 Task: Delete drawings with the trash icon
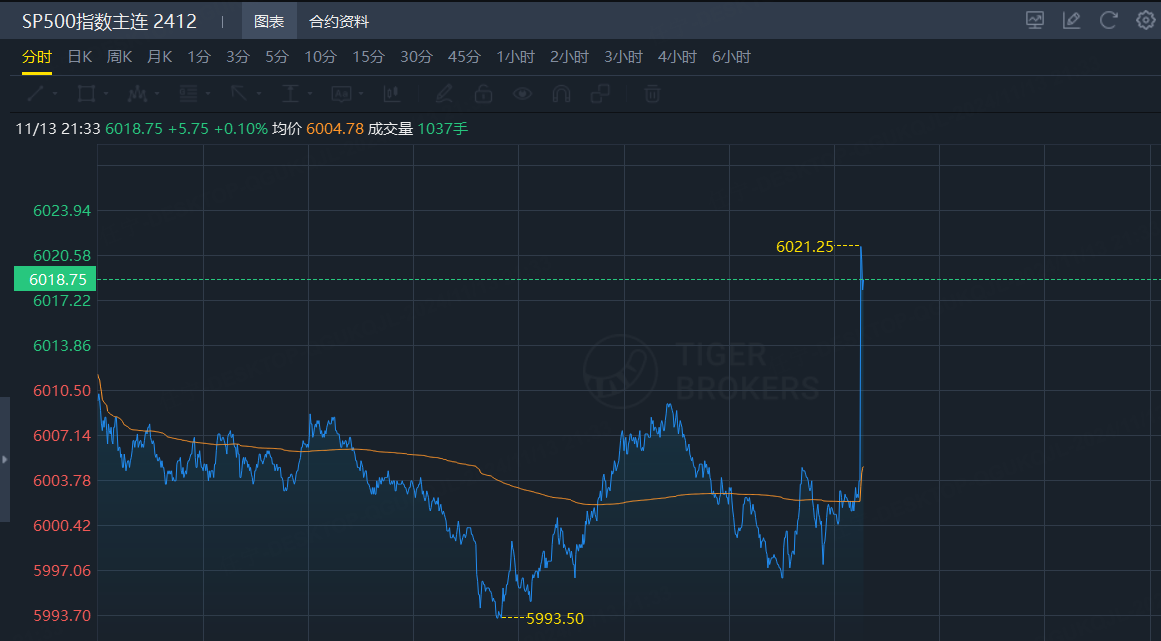tap(652, 94)
